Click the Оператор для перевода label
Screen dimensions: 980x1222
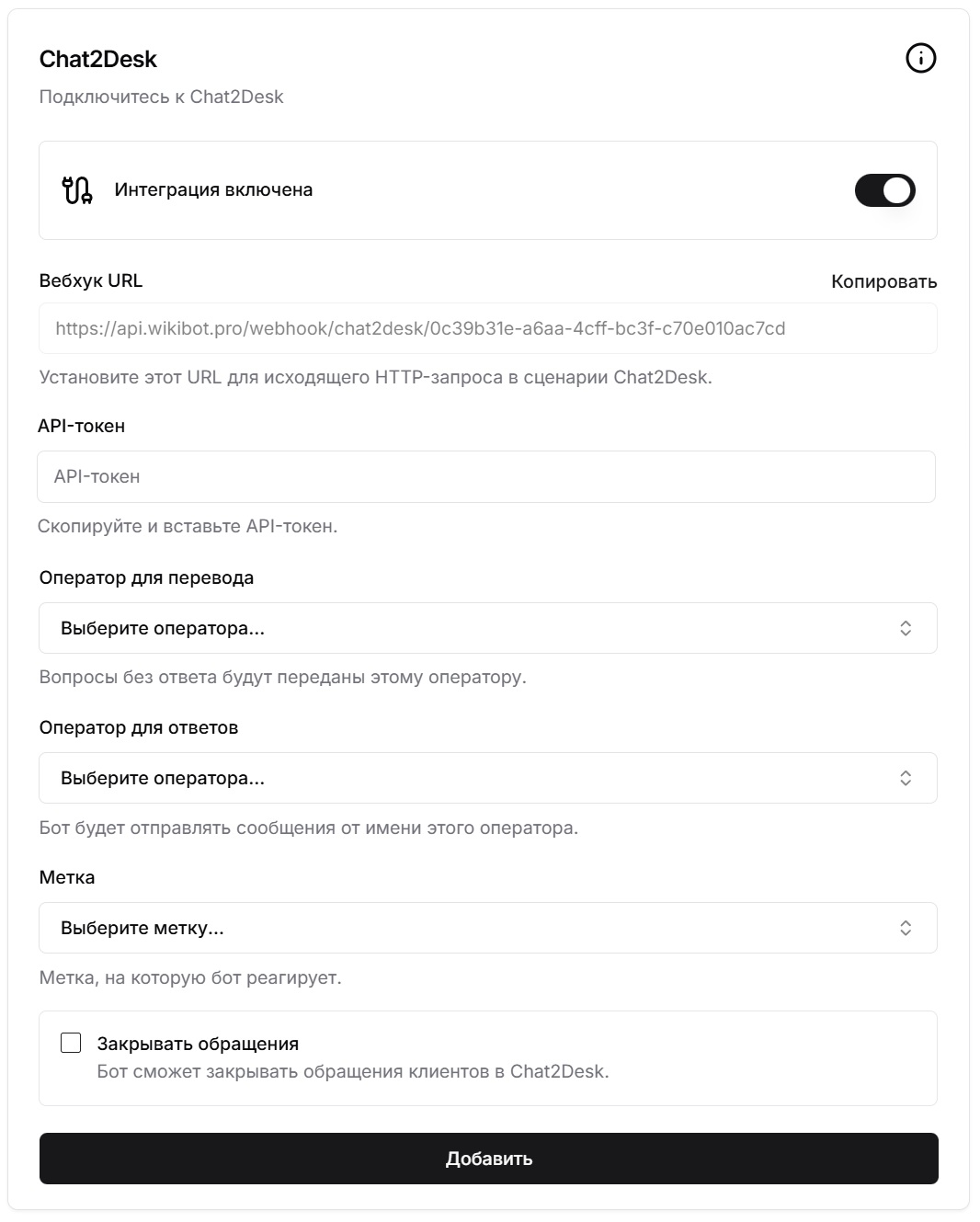pos(146,577)
